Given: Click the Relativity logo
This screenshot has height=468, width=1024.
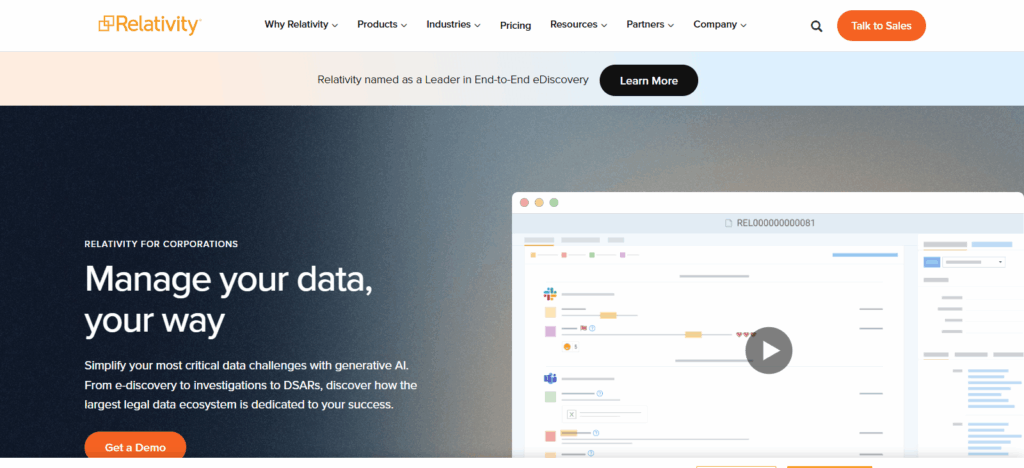Looking at the screenshot, I should (149, 25).
